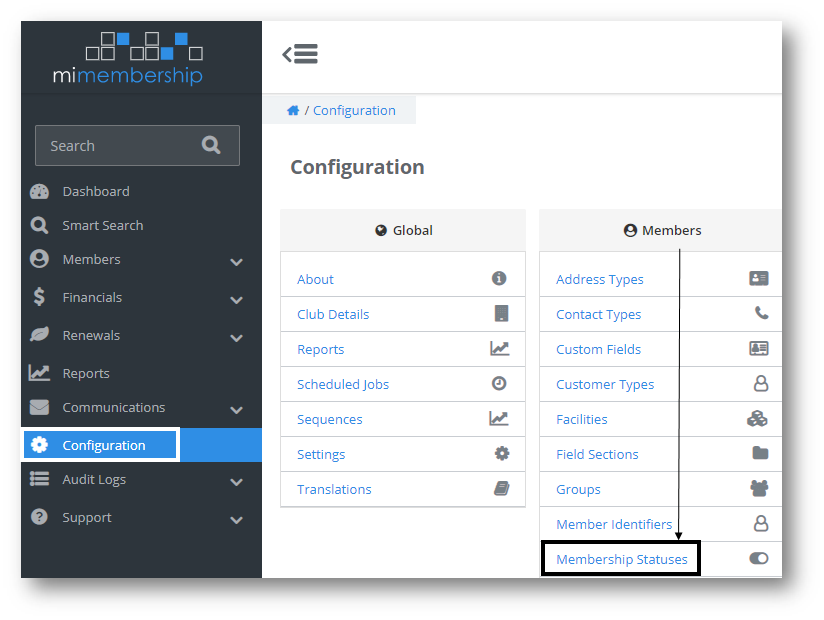This screenshot has height=620, width=824.
Task: Open the Translations page
Action: [334, 489]
